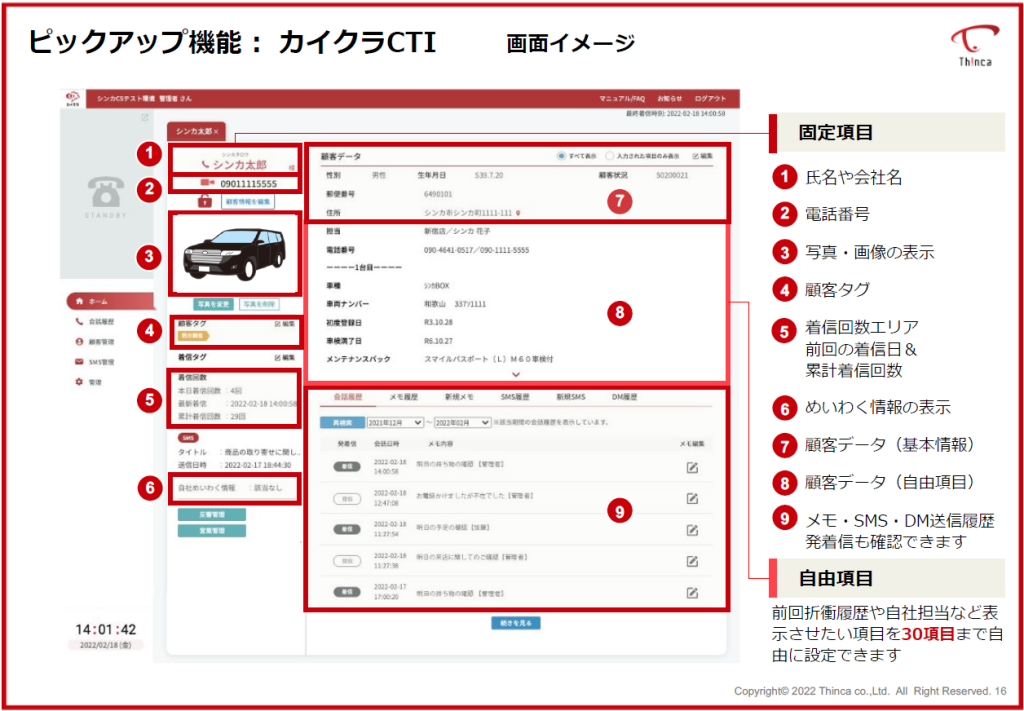Click the 反響管理 button
1024x711 pixels.
(212, 514)
